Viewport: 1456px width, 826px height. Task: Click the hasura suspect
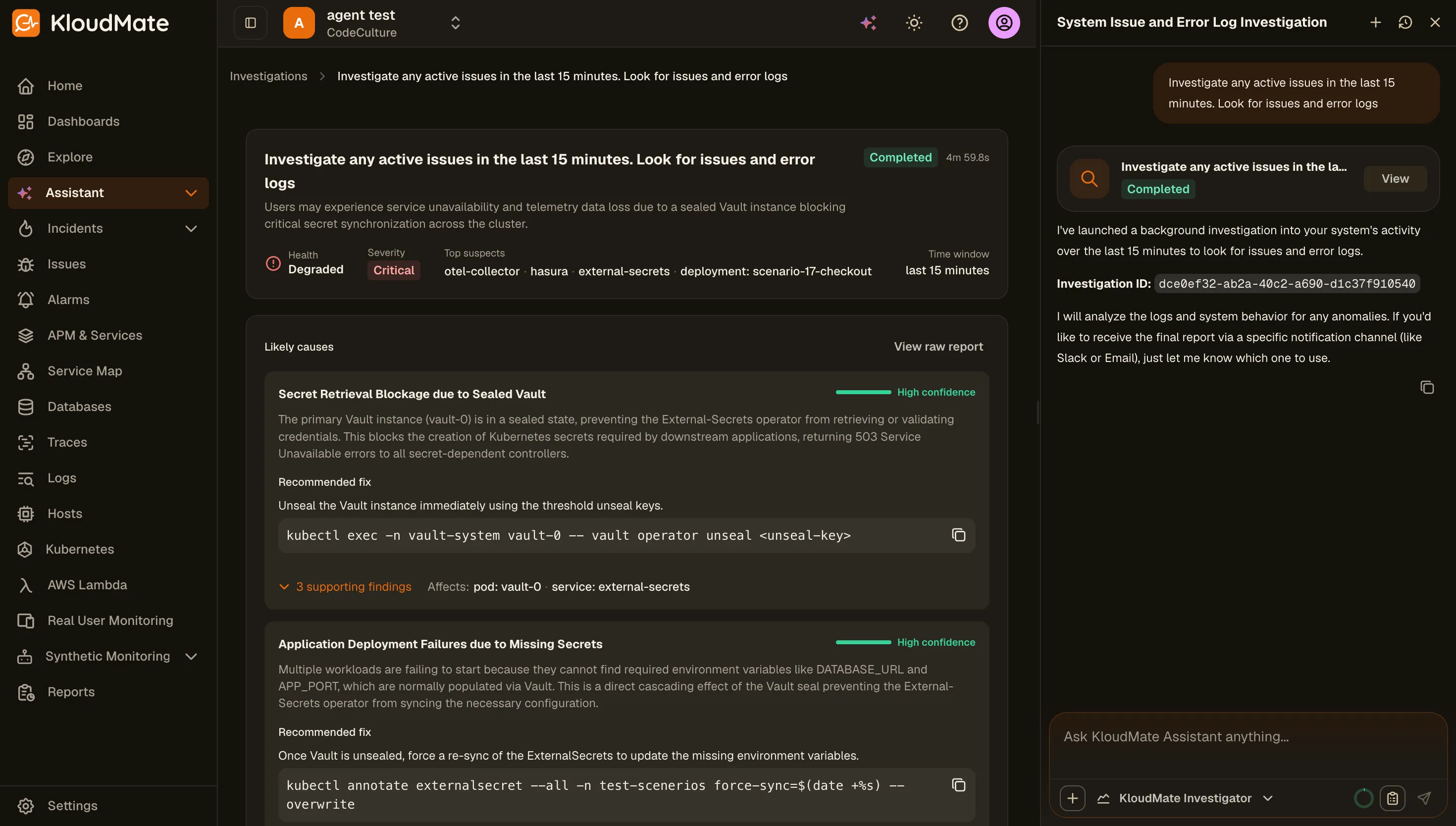(x=549, y=271)
